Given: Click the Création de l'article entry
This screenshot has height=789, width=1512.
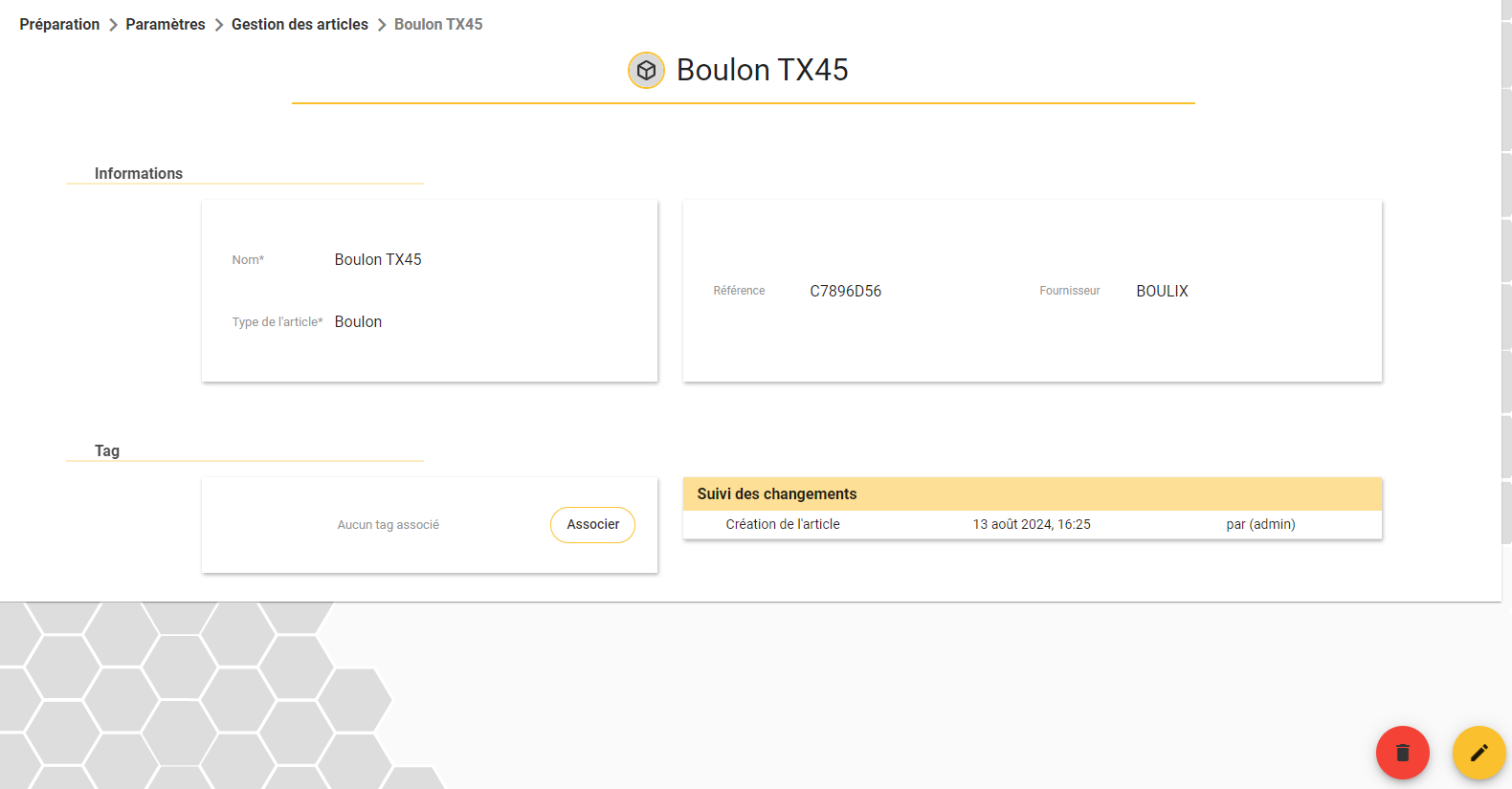Looking at the screenshot, I should pos(783,524).
